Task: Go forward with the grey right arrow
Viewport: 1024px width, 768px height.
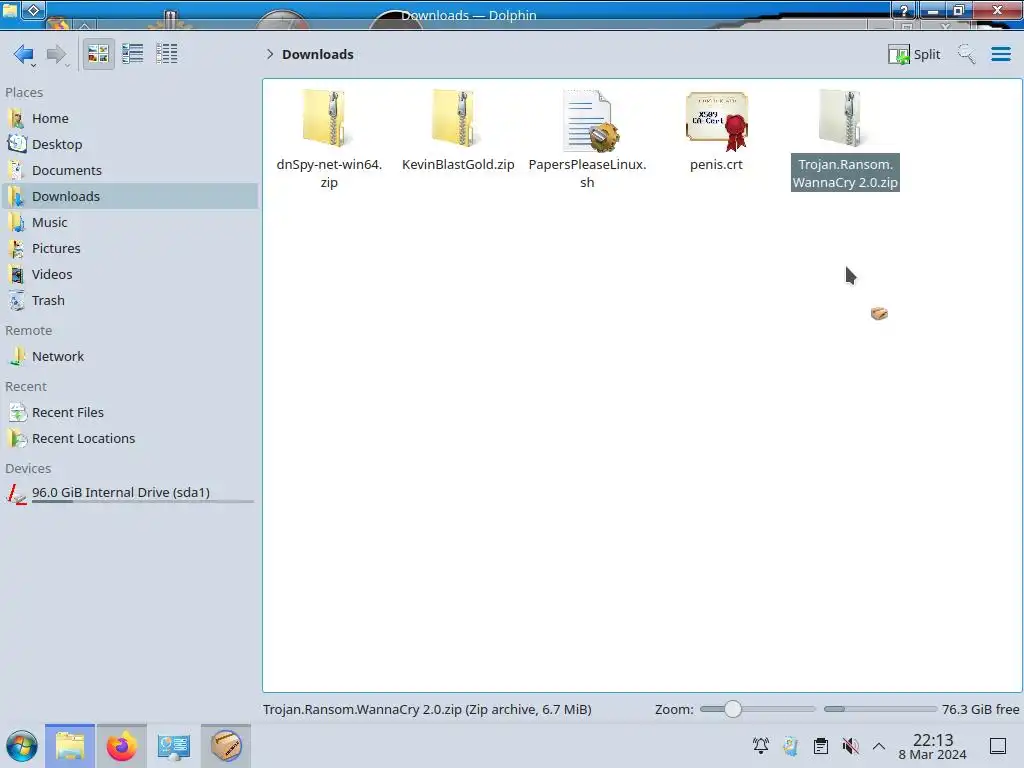Action: pos(57,54)
